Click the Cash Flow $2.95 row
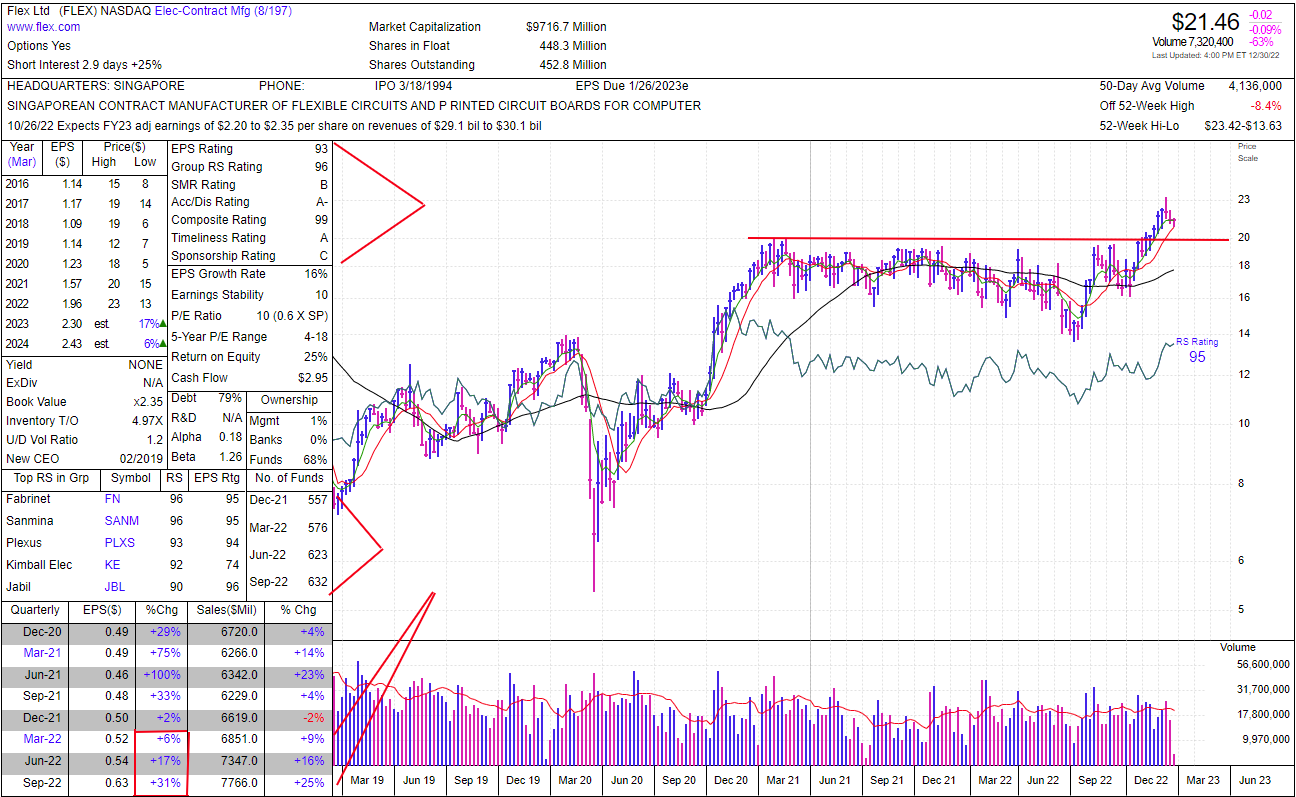This screenshot has height=797, width=1296. tap(248, 378)
